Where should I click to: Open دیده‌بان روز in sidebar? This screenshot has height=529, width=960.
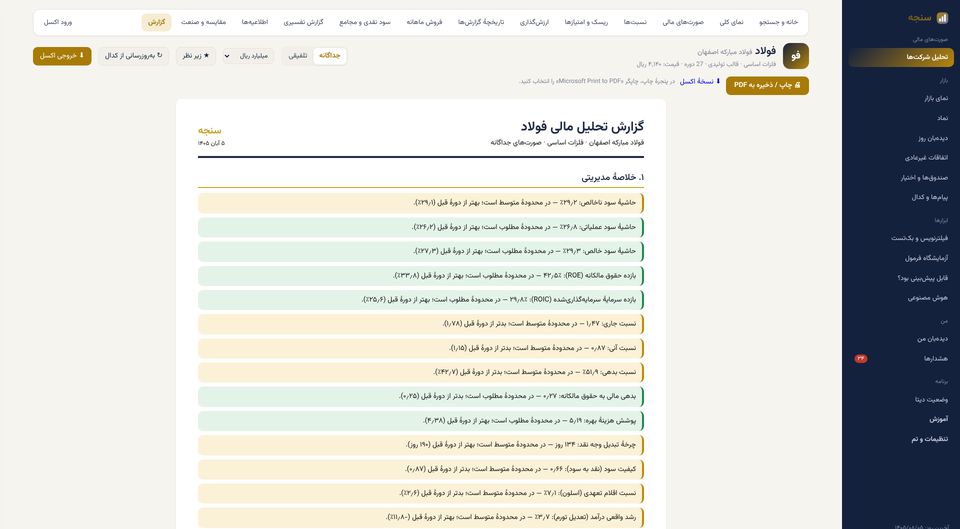click(x=901, y=138)
